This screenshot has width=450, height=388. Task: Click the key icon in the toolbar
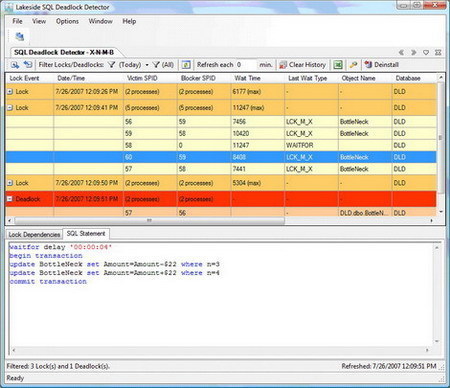click(x=353, y=65)
